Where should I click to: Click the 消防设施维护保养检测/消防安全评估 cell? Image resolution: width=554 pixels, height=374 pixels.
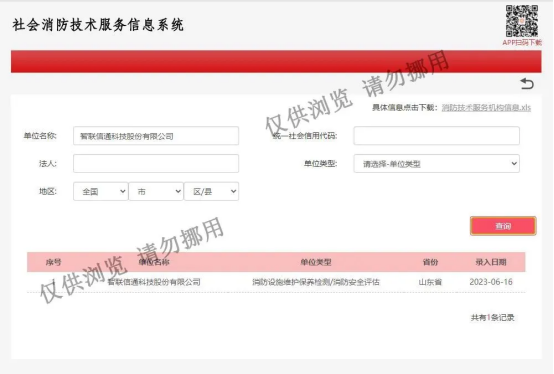click(316, 282)
